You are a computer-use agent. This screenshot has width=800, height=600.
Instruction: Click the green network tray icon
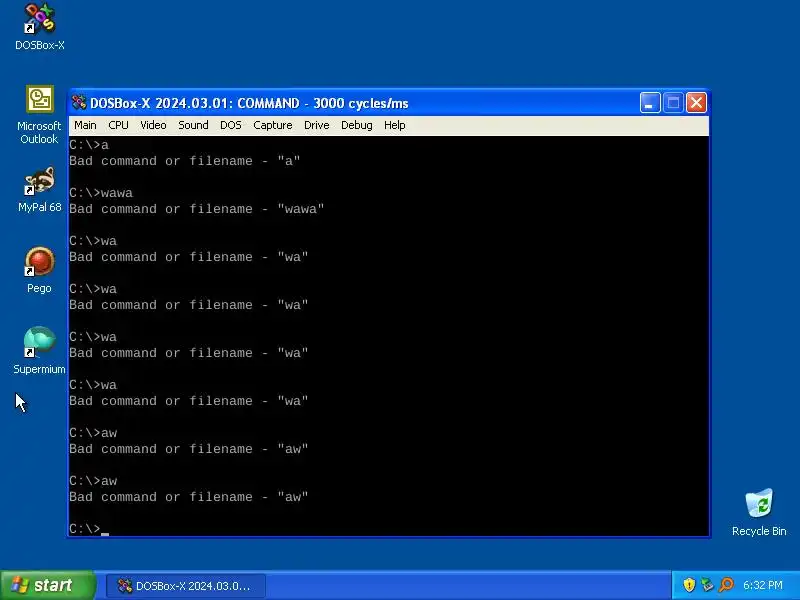tap(707, 585)
